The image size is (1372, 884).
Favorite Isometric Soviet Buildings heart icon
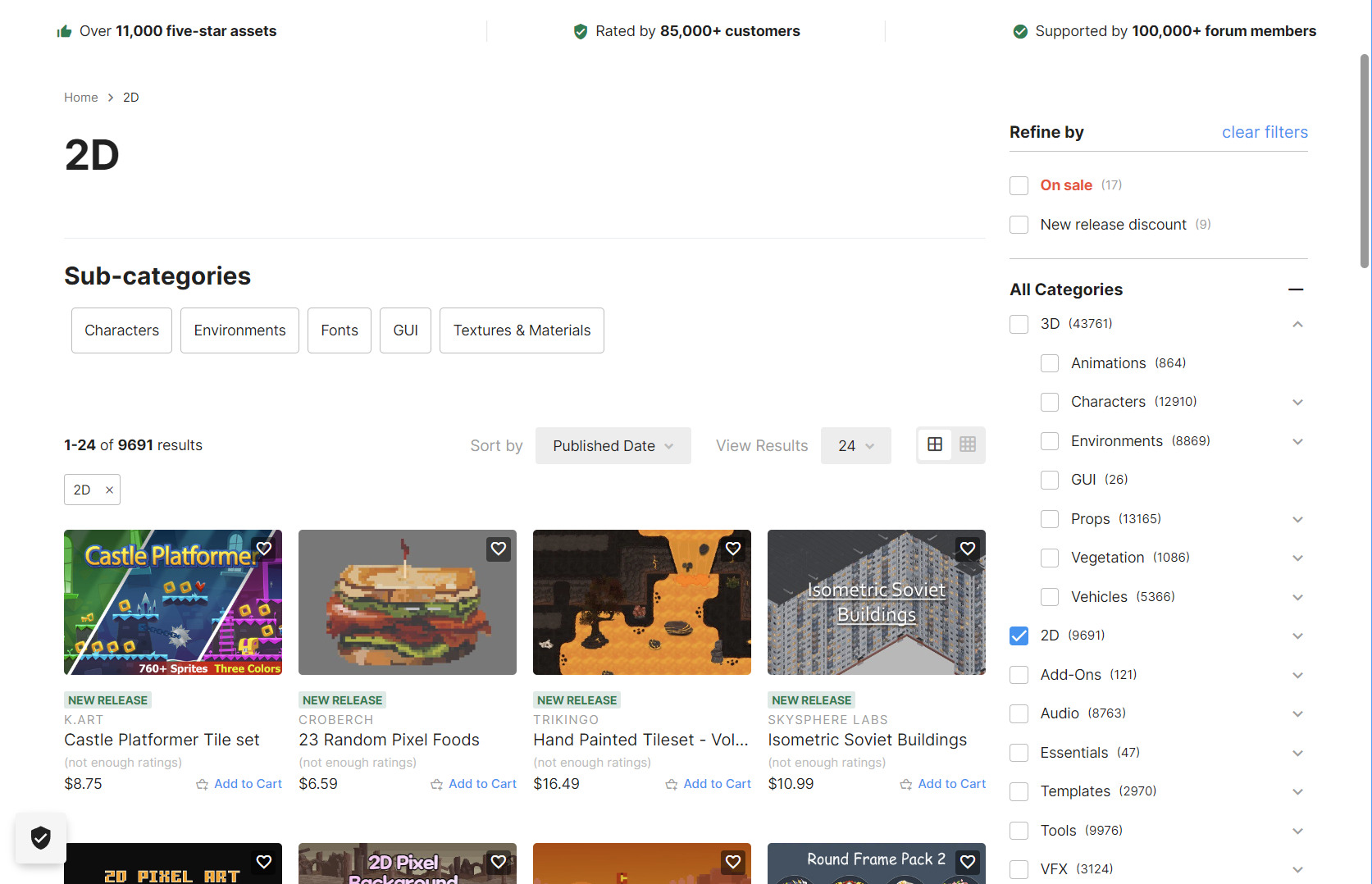(x=968, y=549)
